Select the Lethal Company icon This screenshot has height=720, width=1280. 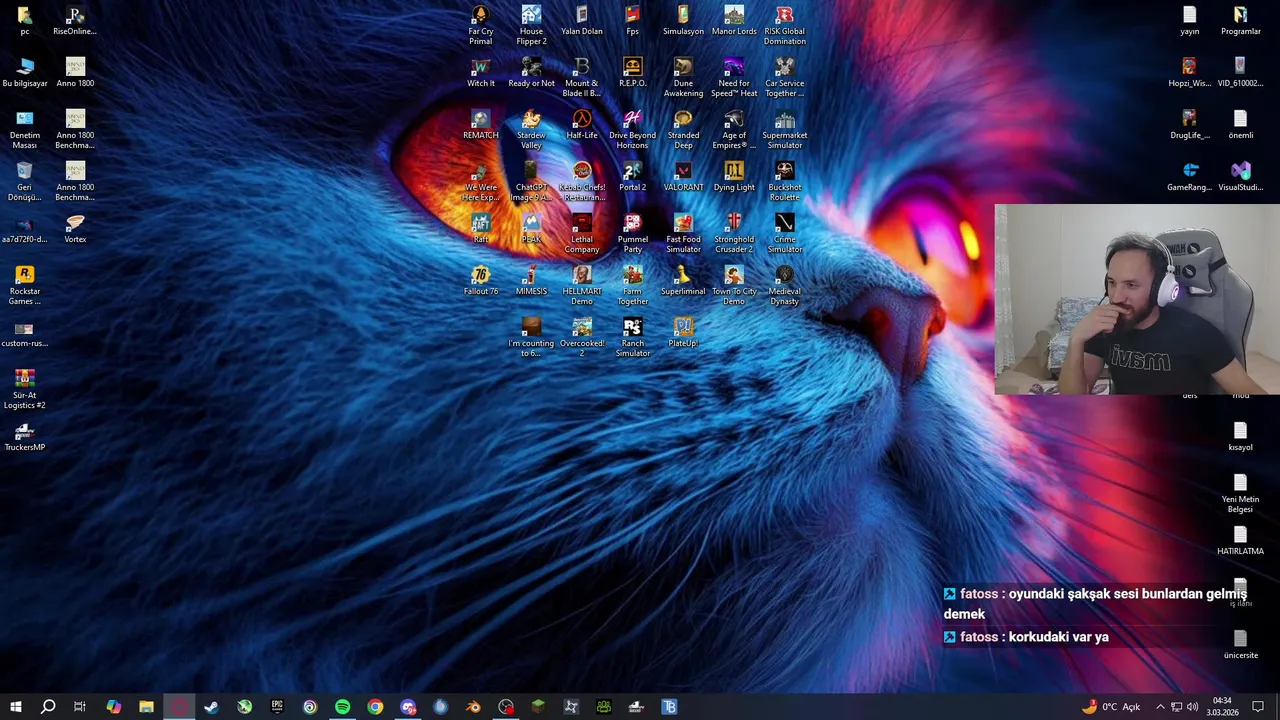tap(582, 233)
